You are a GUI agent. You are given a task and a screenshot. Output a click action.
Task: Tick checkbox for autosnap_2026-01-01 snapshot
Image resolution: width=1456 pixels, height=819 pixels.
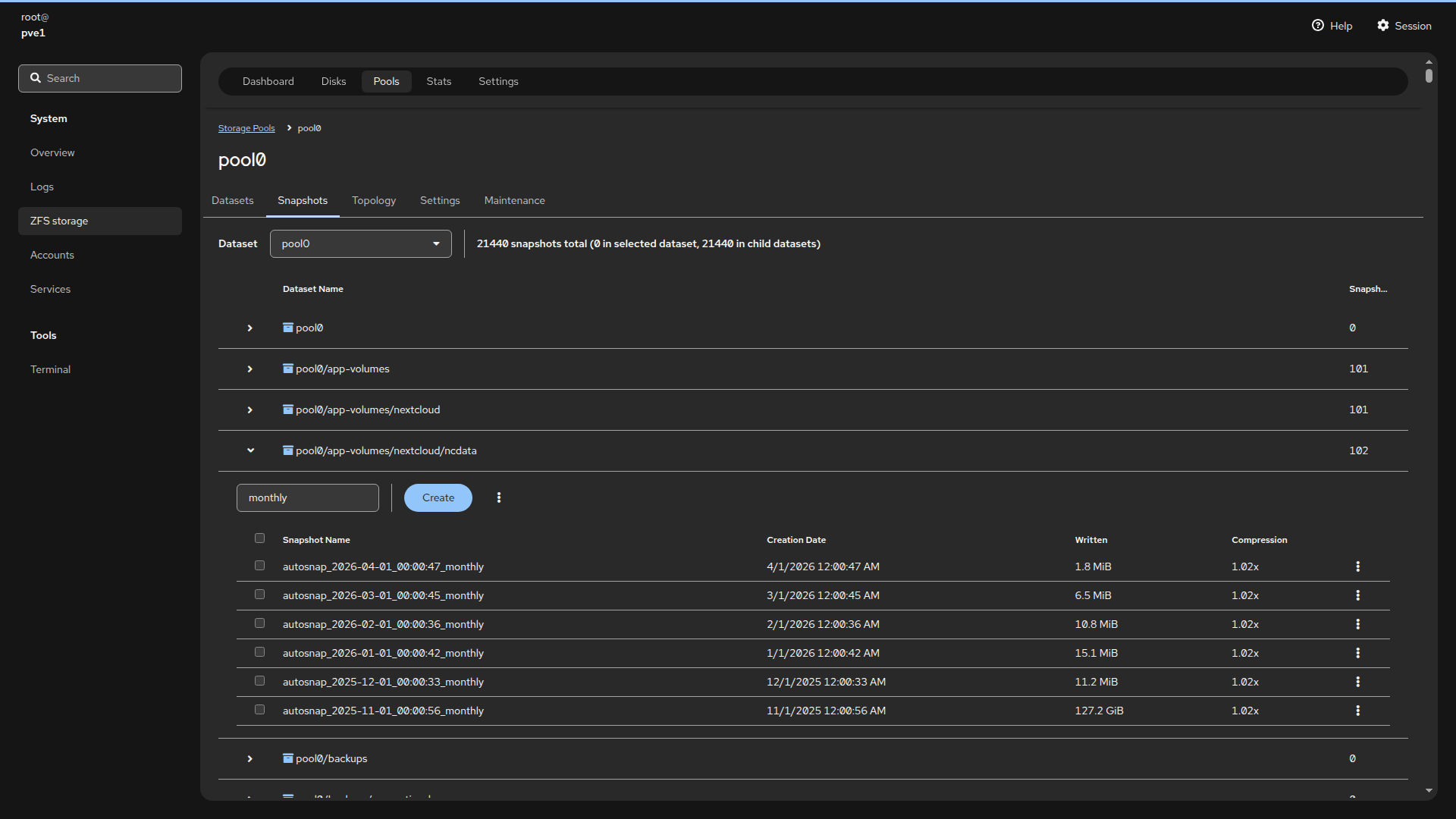(x=259, y=652)
